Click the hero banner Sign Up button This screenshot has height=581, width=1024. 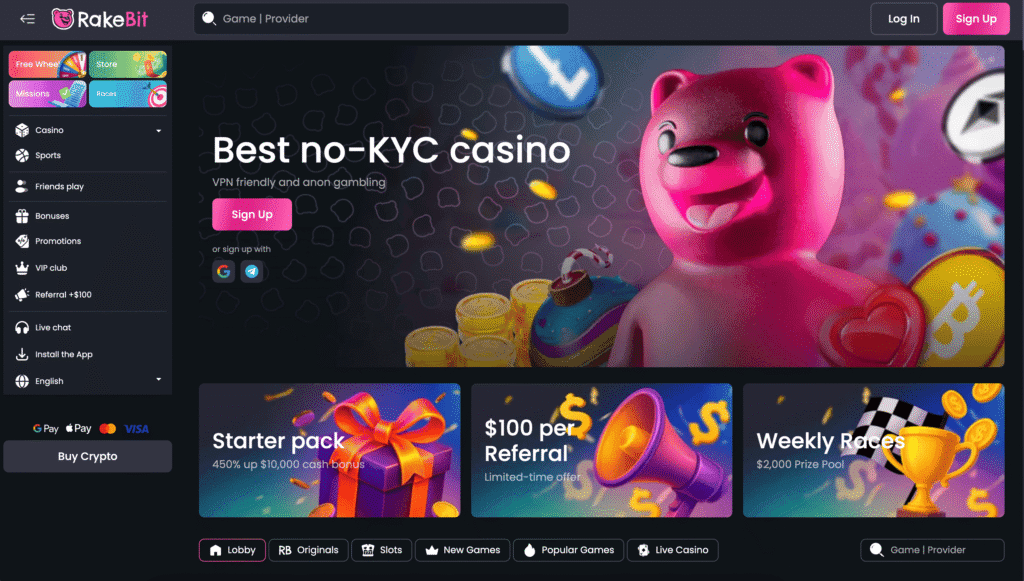pos(252,214)
